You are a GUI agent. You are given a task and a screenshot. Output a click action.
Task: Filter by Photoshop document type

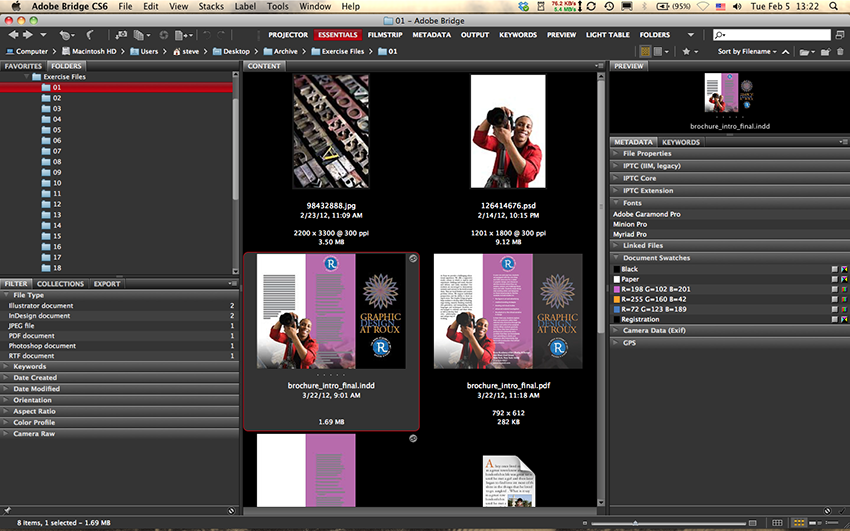pyautogui.click(x=119, y=346)
